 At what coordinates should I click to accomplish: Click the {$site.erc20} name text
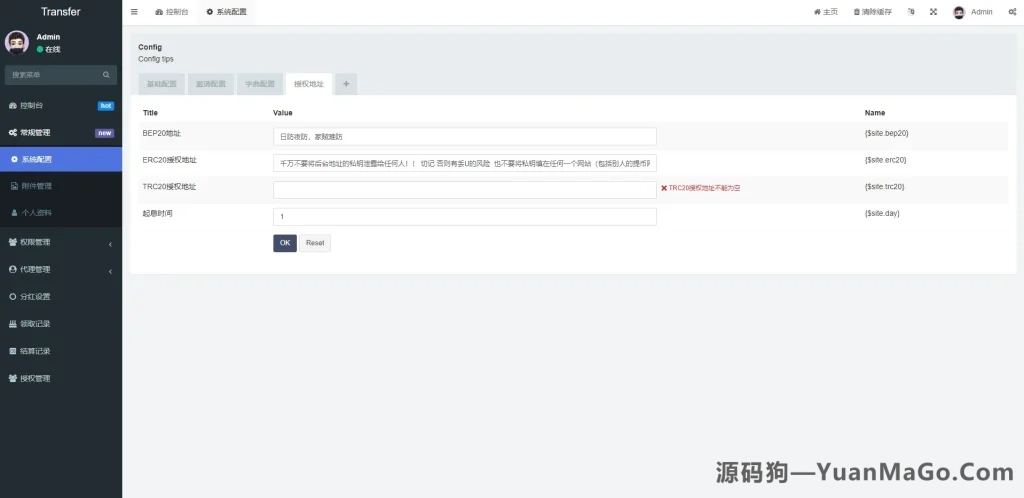pos(886,160)
